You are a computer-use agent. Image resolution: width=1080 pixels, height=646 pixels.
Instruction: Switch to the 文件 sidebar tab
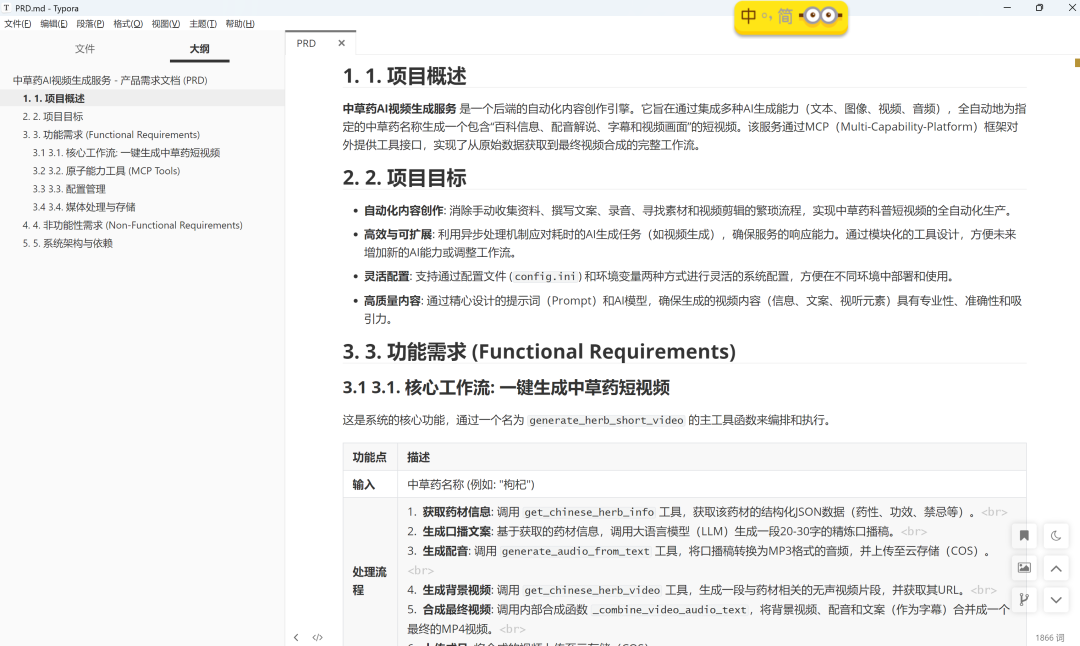click(85, 48)
